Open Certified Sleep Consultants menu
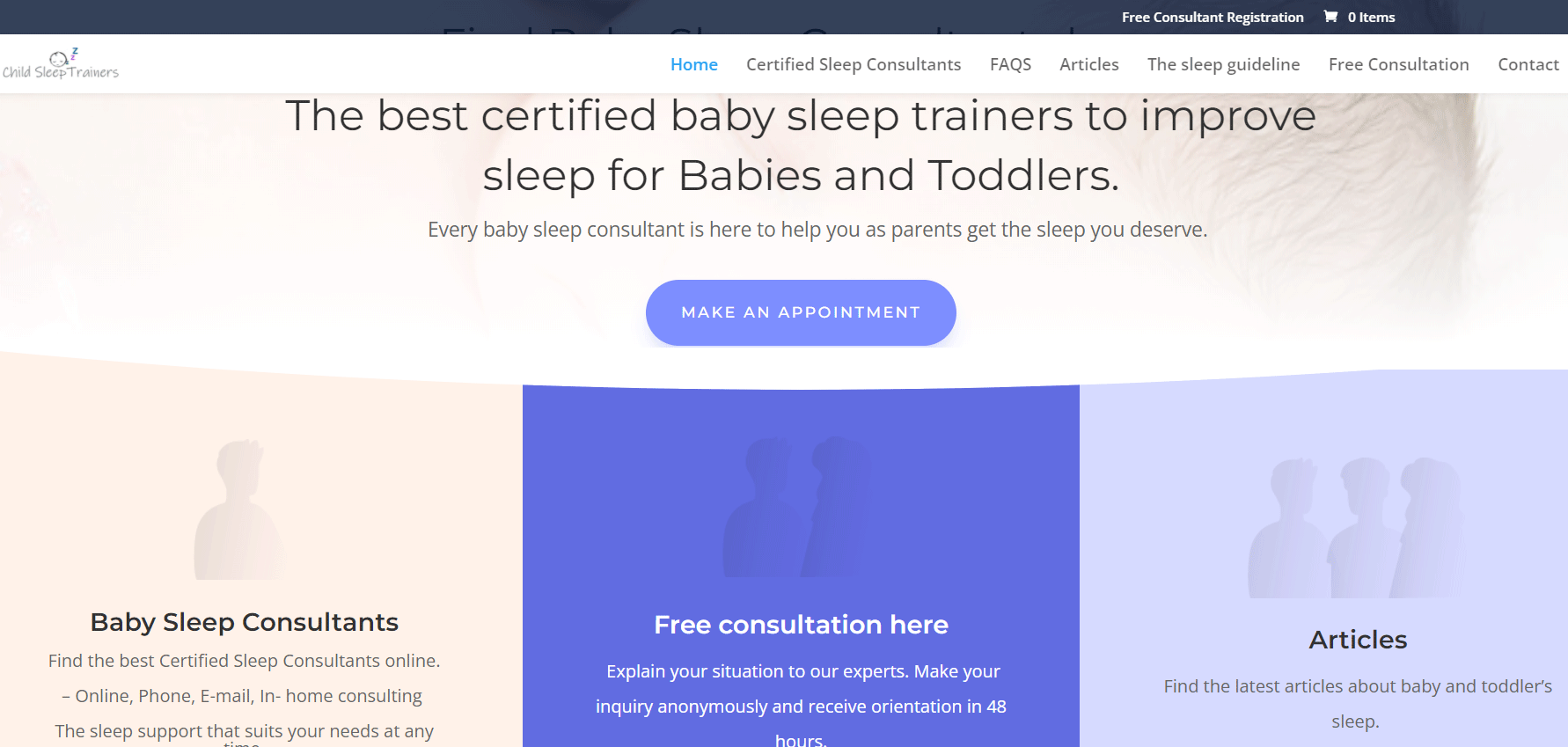The height and width of the screenshot is (747, 1568). [x=853, y=64]
